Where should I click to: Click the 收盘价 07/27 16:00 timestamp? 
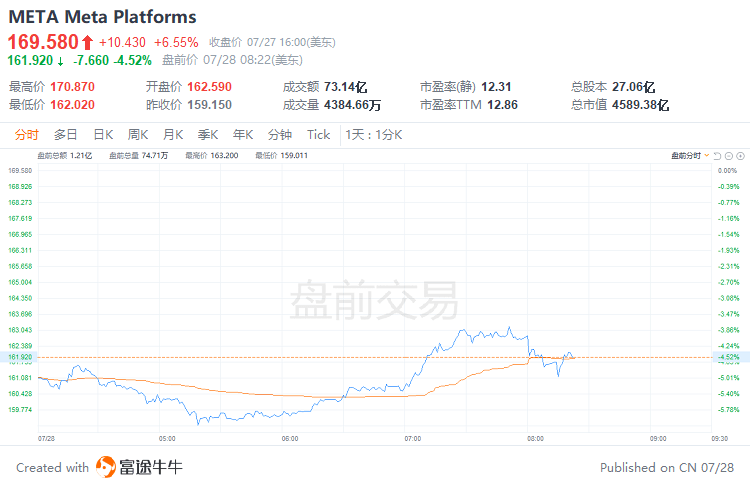point(272,43)
